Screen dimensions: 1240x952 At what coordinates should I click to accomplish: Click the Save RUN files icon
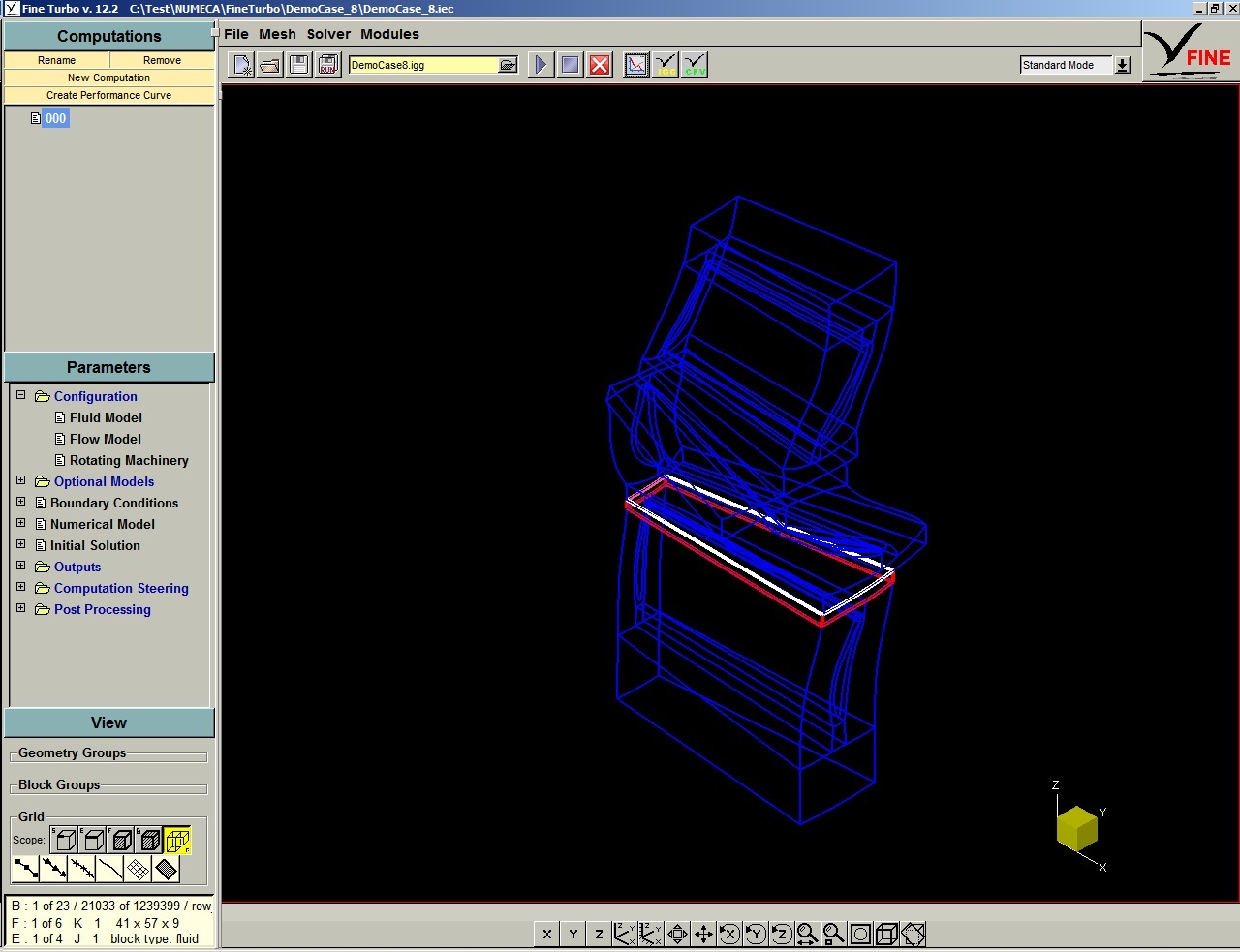pos(328,65)
